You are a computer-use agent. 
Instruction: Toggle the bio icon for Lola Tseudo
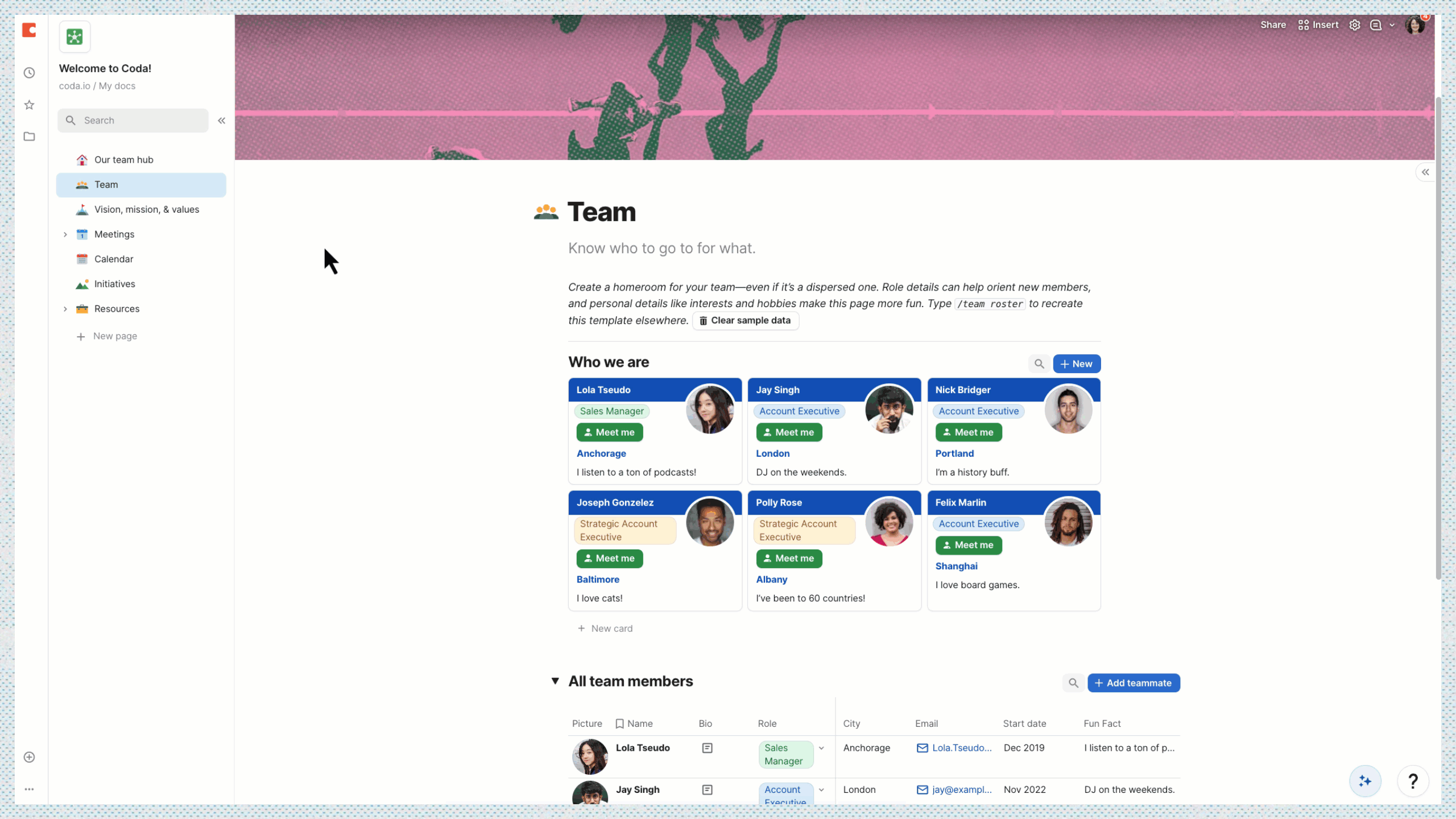[x=708, y=748]
